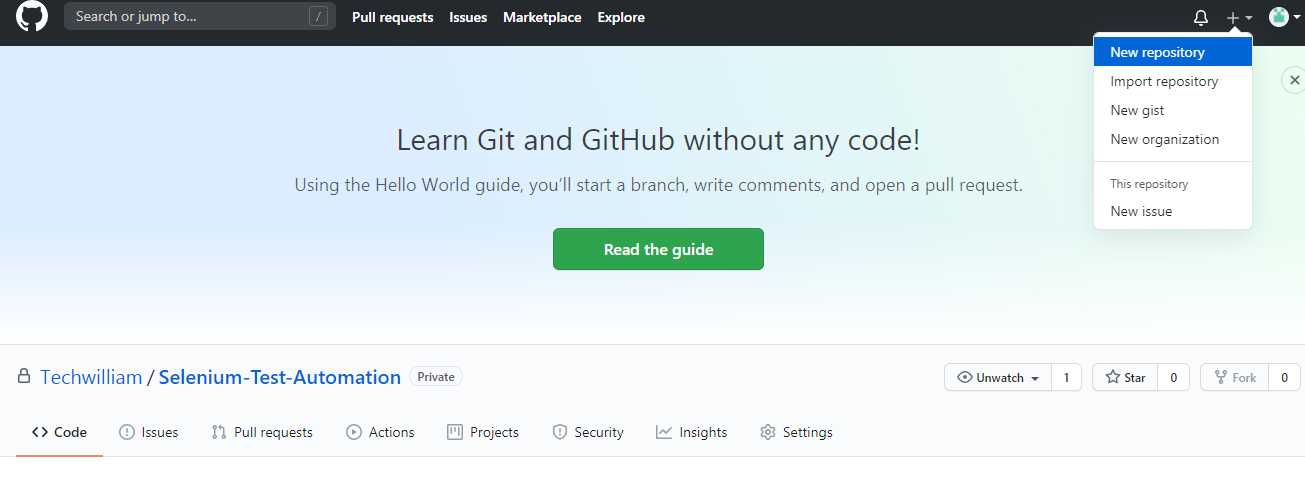Expand the Unwatch dropdown
Viewport: 1305px width, 482px height.
coord(998,377)
